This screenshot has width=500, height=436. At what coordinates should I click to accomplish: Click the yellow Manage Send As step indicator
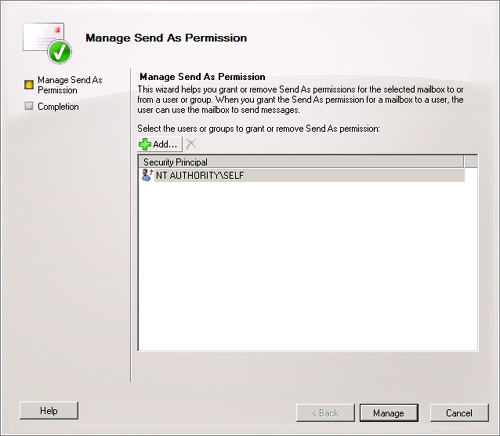click(29, 85)
